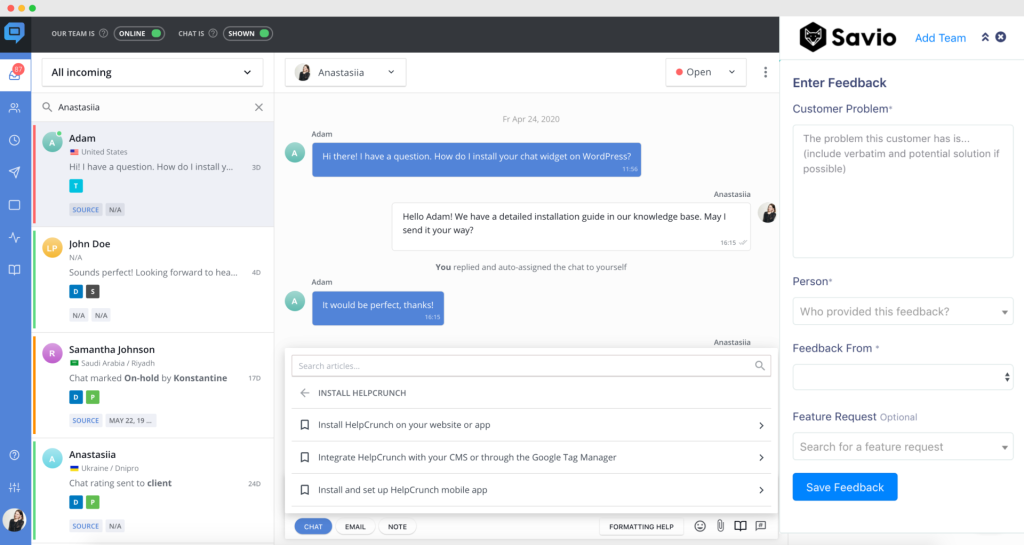Open the activity pulse reports icon
The width and height of the screenshot is (1024, 545).
point(14,238)
